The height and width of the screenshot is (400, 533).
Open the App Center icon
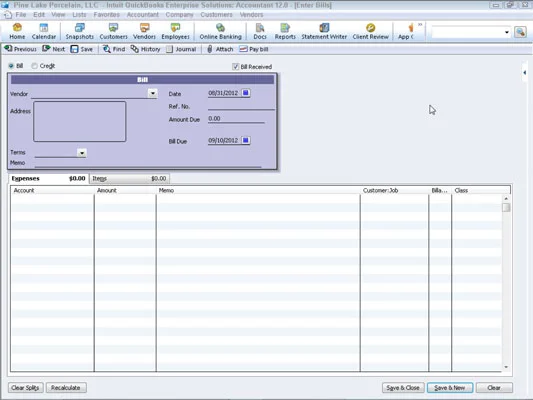[406, 31]
